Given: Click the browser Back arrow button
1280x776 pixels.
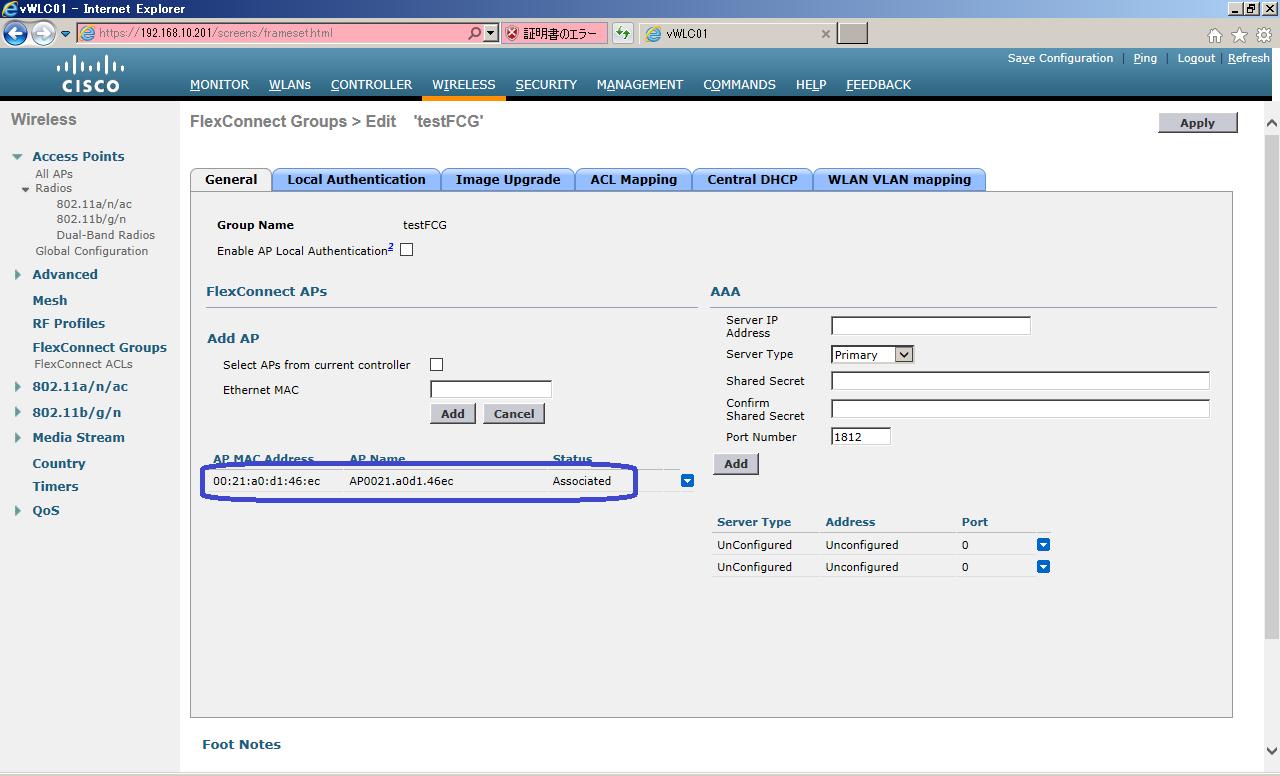Looking at the screenshot, I should (x=15, y=33).
